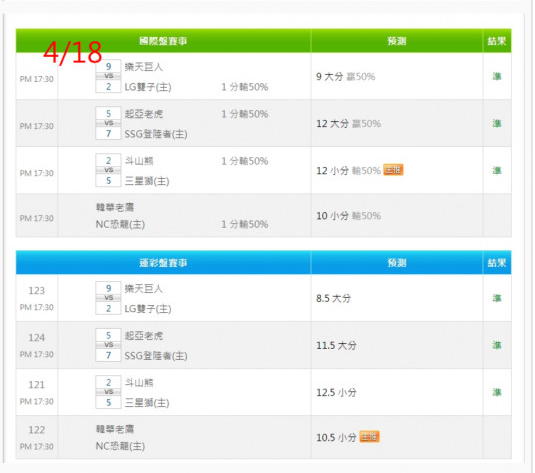
Task: Select 韓華老鷹 in game 122 row
Action: tap(115, 429)
